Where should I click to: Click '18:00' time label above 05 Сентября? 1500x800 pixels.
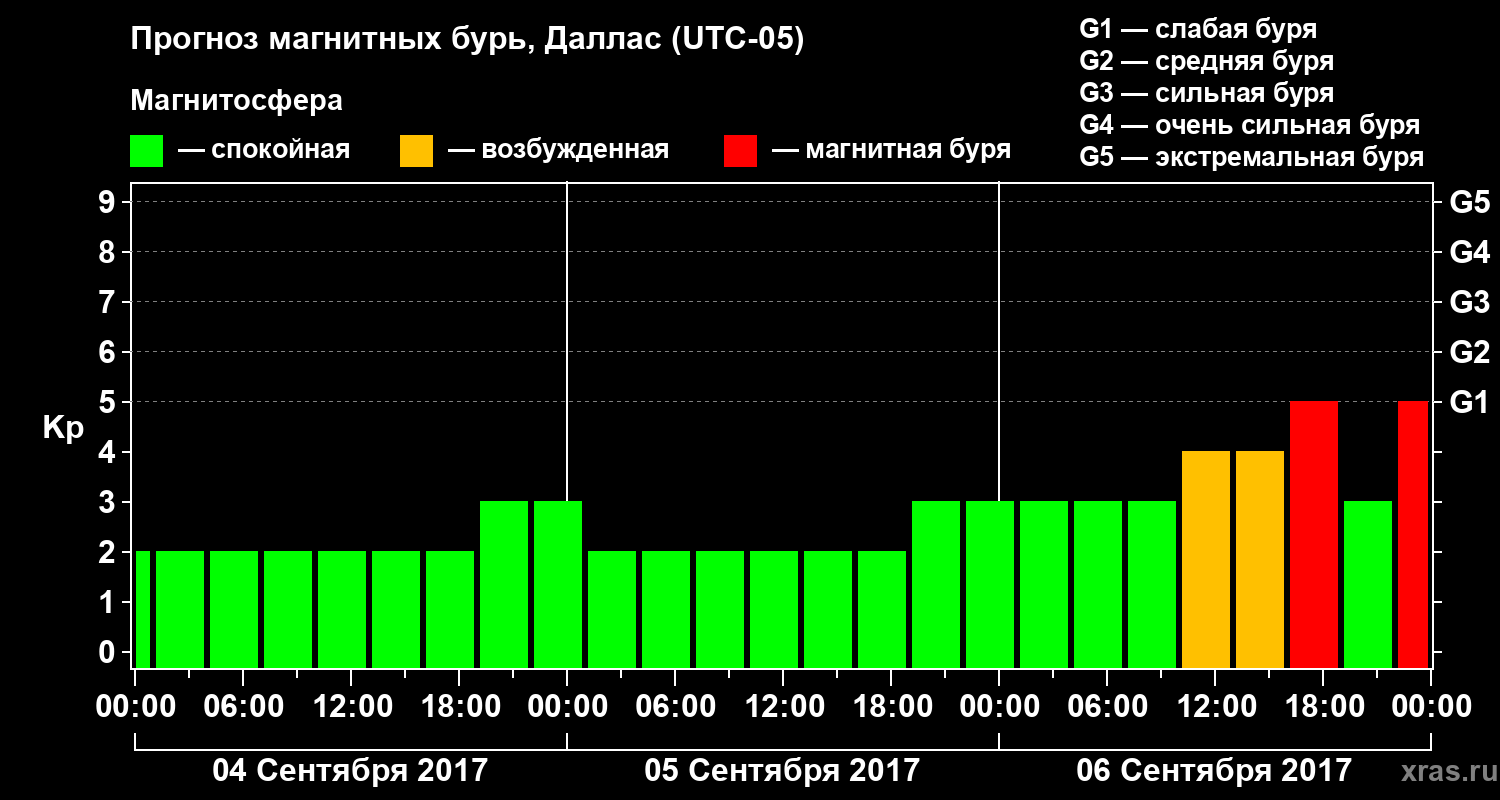(891, 706)
